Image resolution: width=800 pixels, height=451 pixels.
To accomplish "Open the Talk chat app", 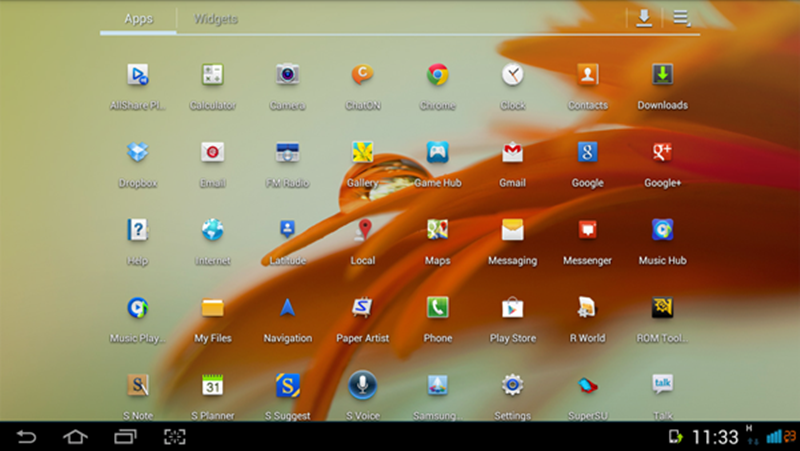I will 663,385.
